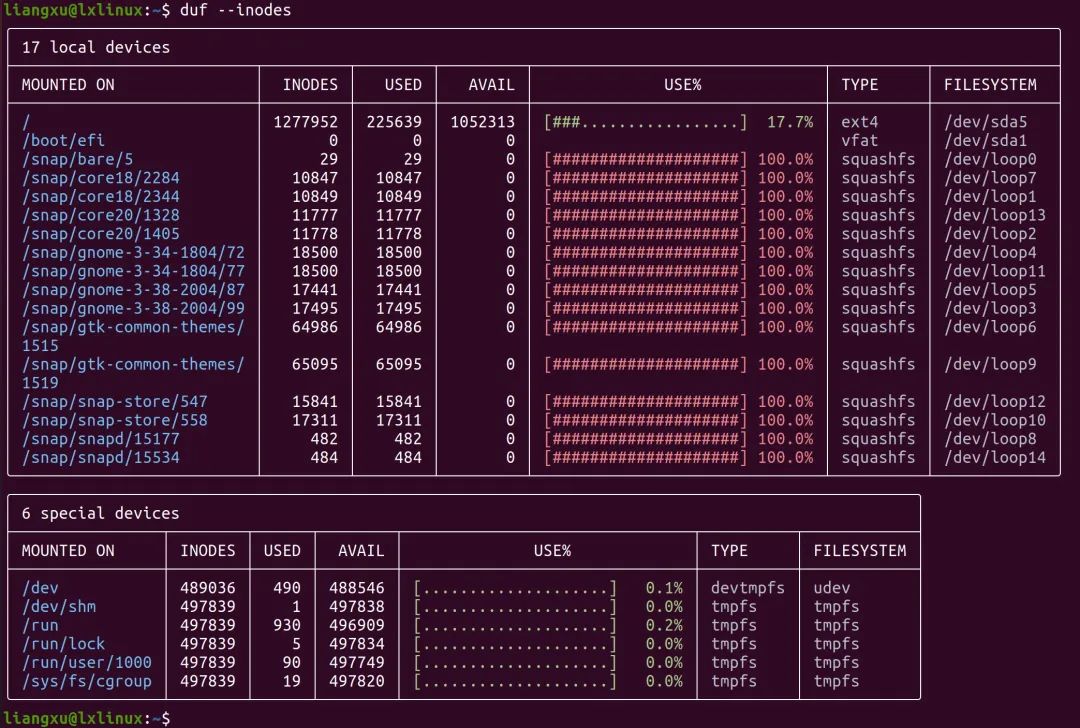Select /snap/gnome-3-34-1804/77 mount path

[133, 271]
